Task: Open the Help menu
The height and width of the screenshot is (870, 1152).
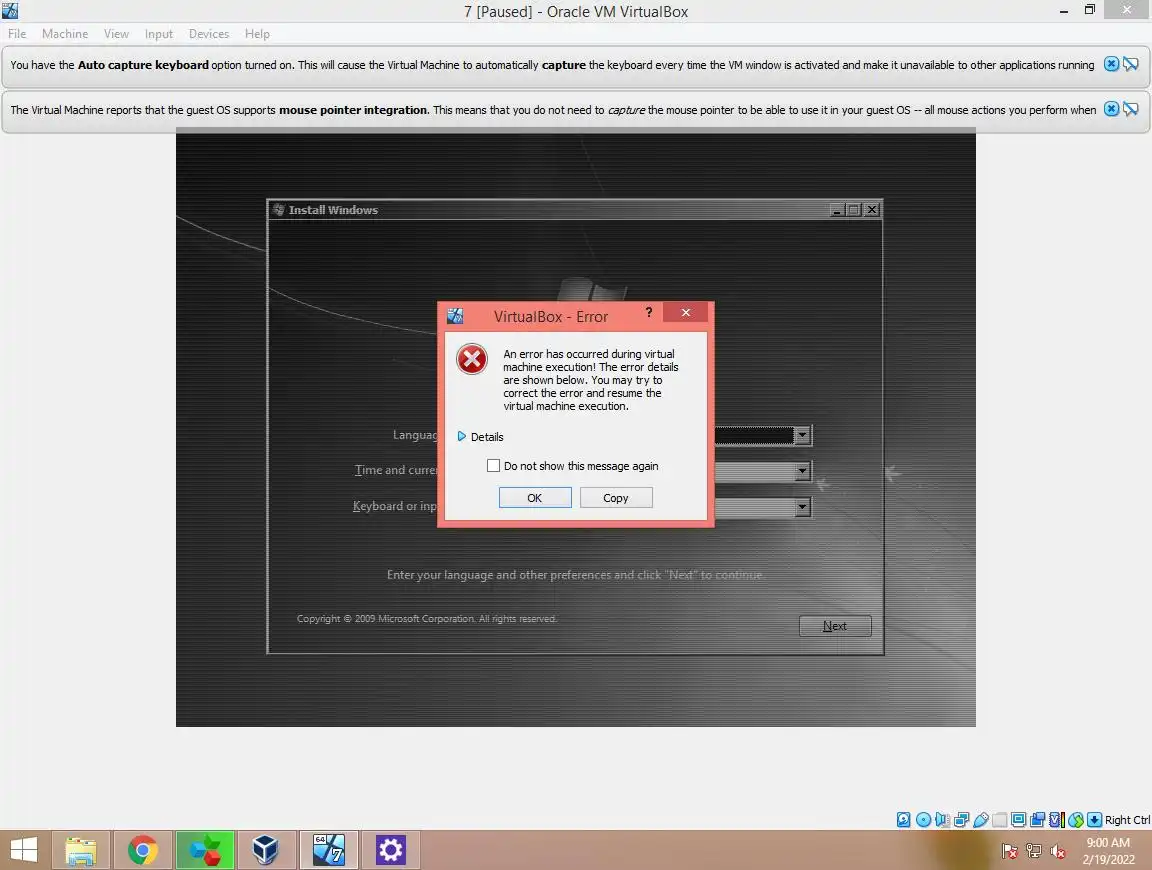Action: (x=257, y=34)
